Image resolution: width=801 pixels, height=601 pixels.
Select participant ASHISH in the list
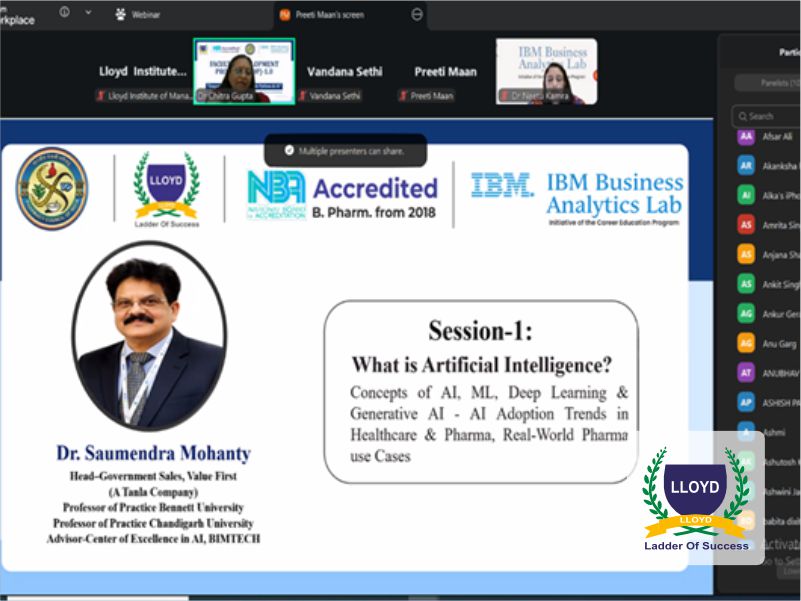click(x=768, y=403)
